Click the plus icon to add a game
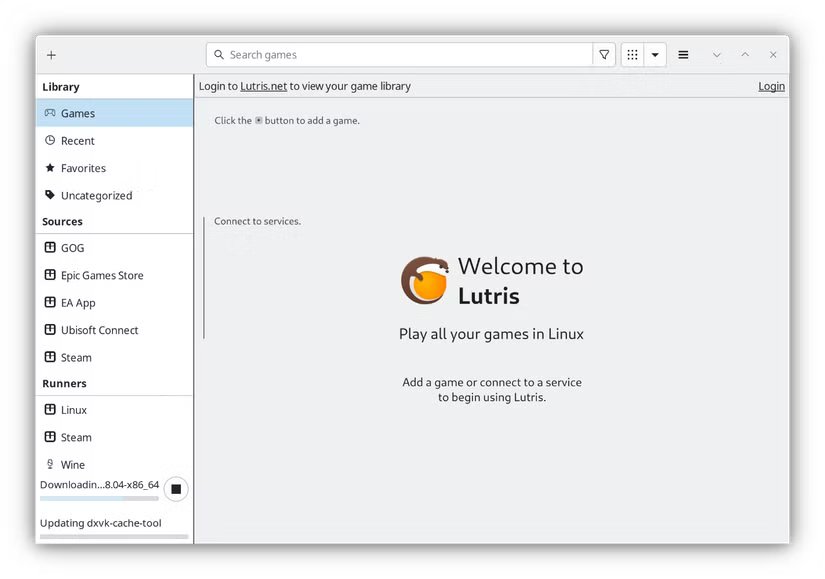Screen dimensions: 825x579 [x=51, y=55]
